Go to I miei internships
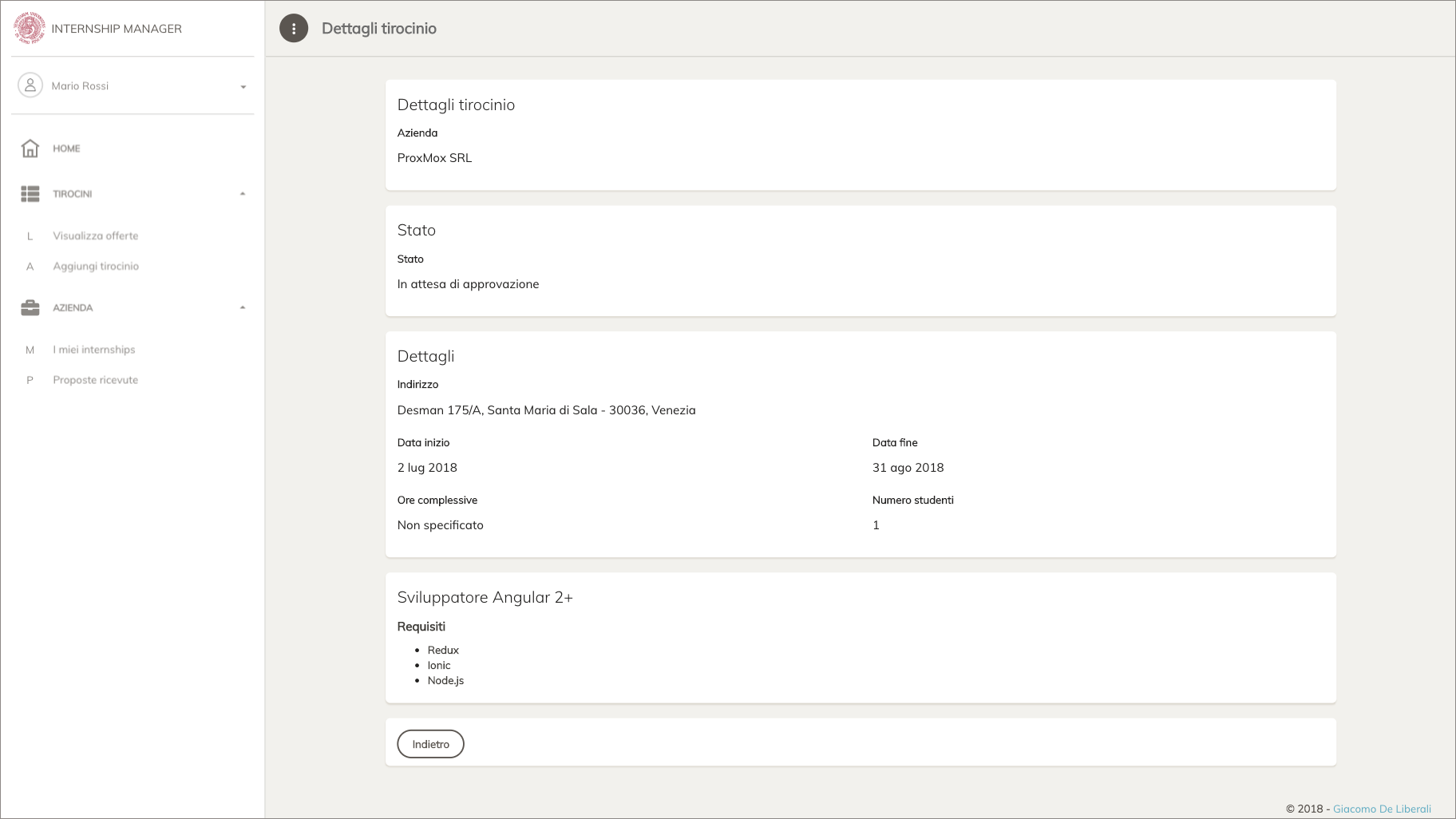Viewport: 1456px width, 819px height. click(x=94, y=350)
